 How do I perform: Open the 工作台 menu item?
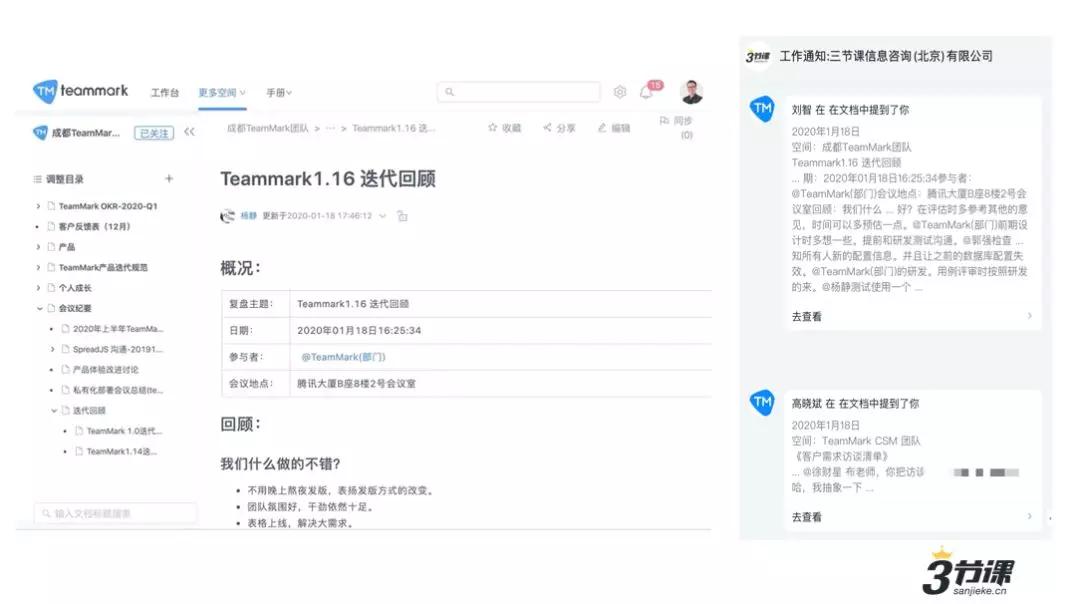point(165,92)
